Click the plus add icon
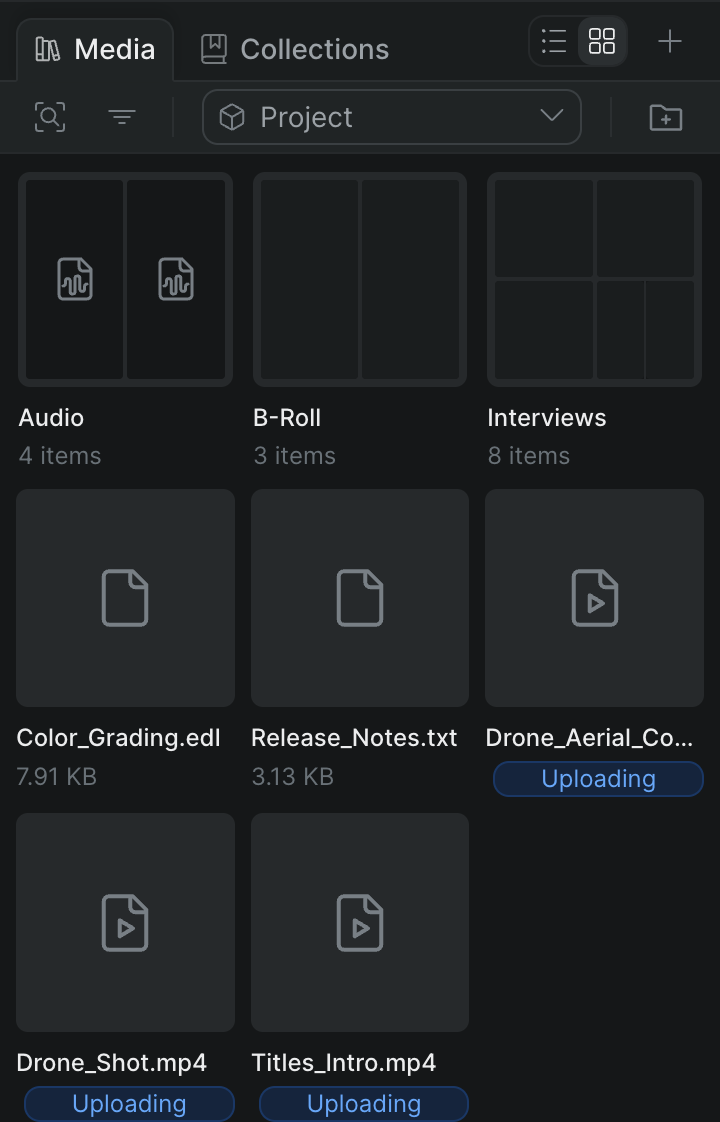The height and width of the screenshot is (1122, 720). pyautogui.click(x=669, y=42)
